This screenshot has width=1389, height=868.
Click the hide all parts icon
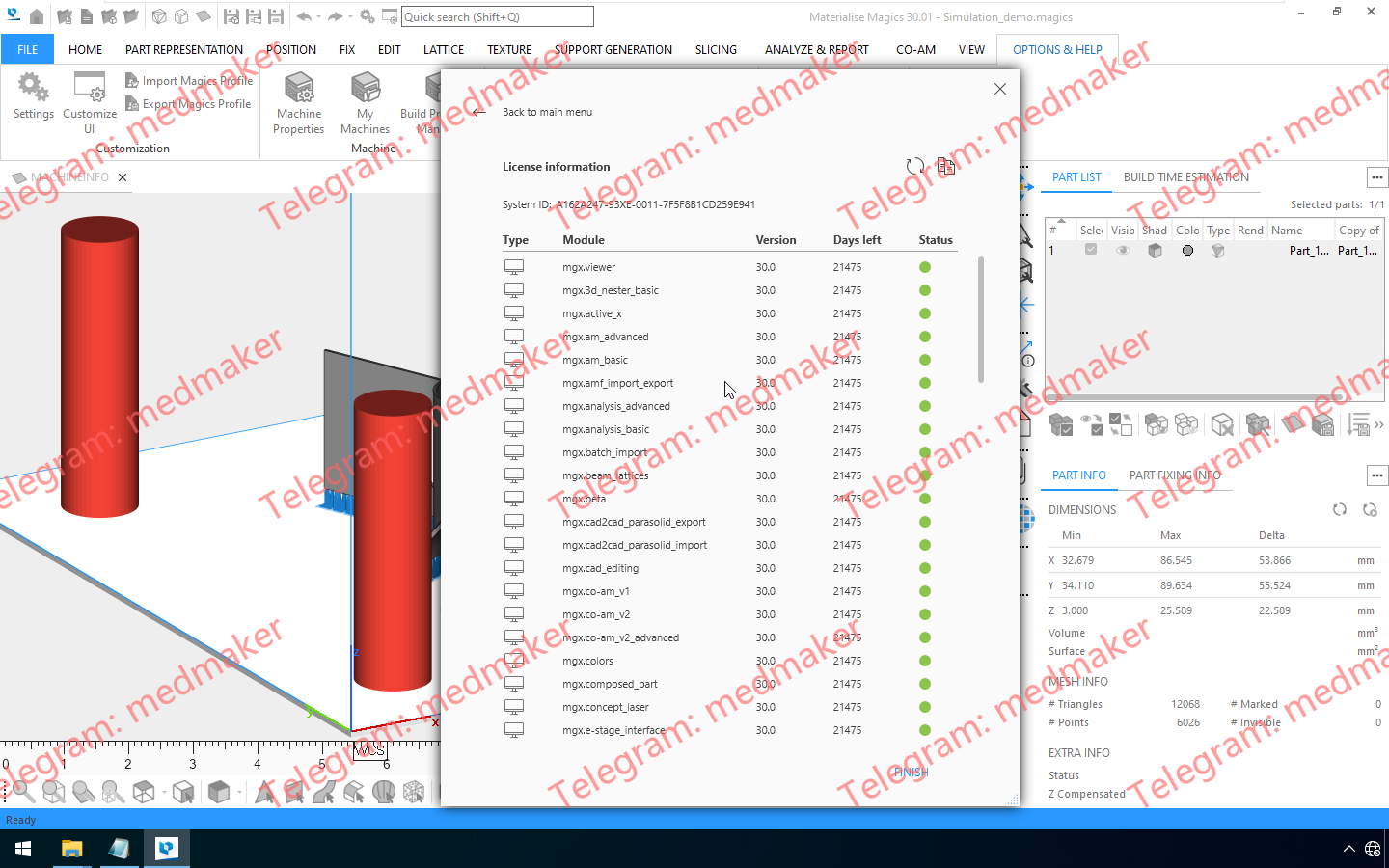coord(1187,424)
